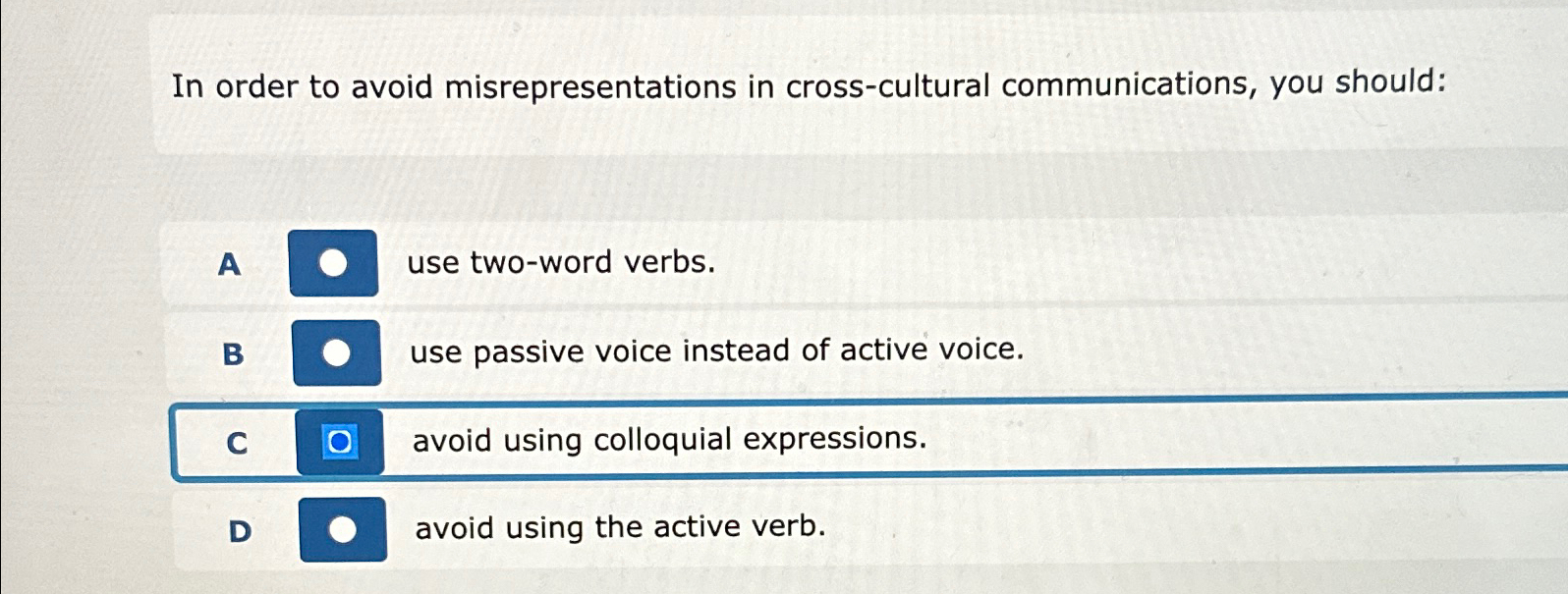
Task: Click the letter label D
Action: (239, 530)
